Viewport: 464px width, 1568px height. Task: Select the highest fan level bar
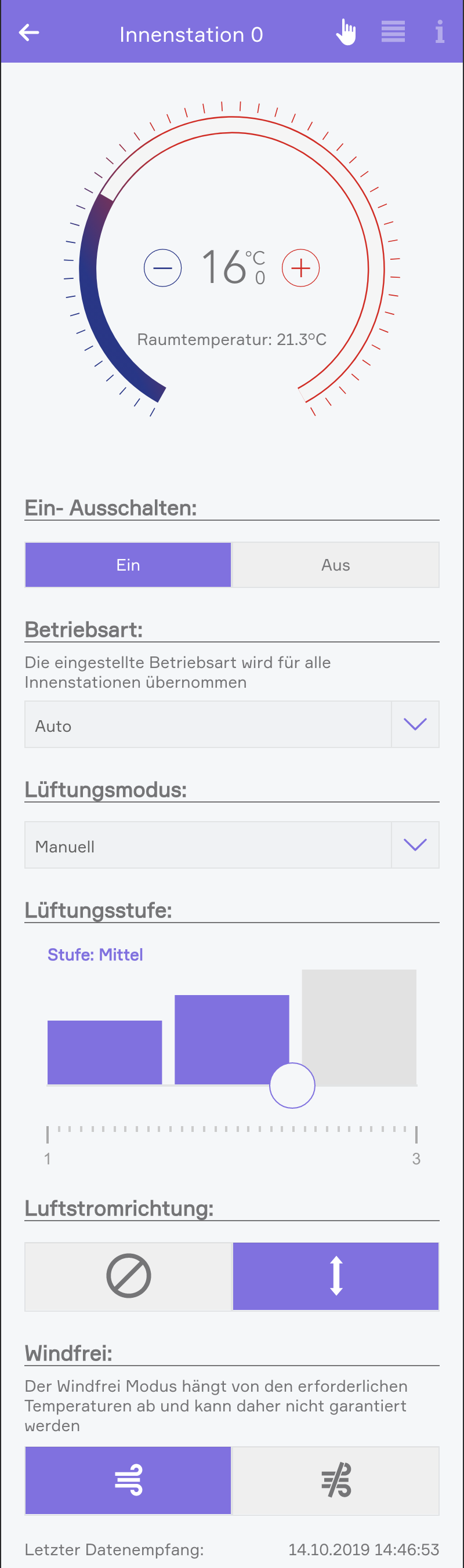tap(358, 1027)
